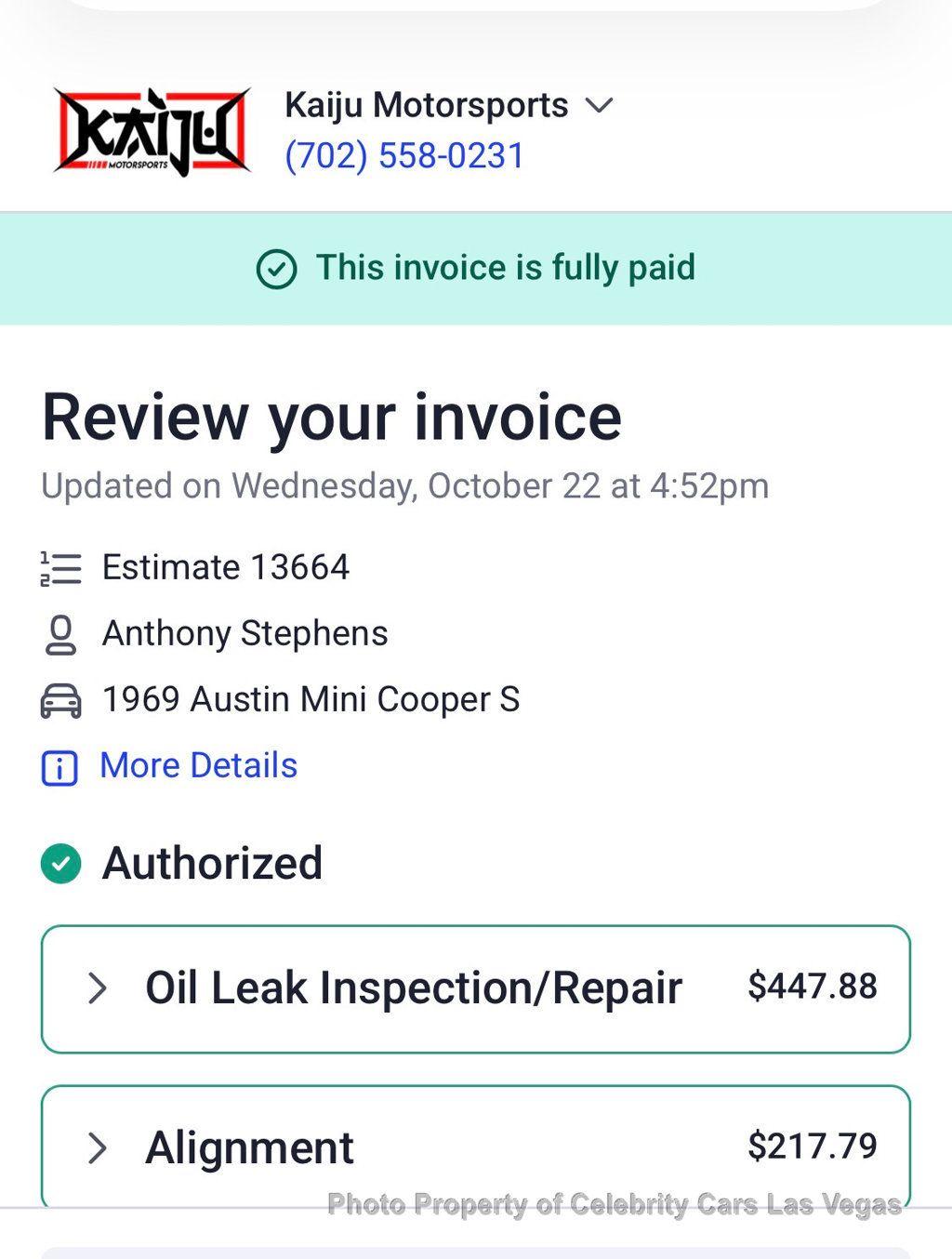Open the Oil Leak Inspection/Repair line item
Image resolution: width=952 pixels, height=1259 pixels.
[x=414, y=987]
